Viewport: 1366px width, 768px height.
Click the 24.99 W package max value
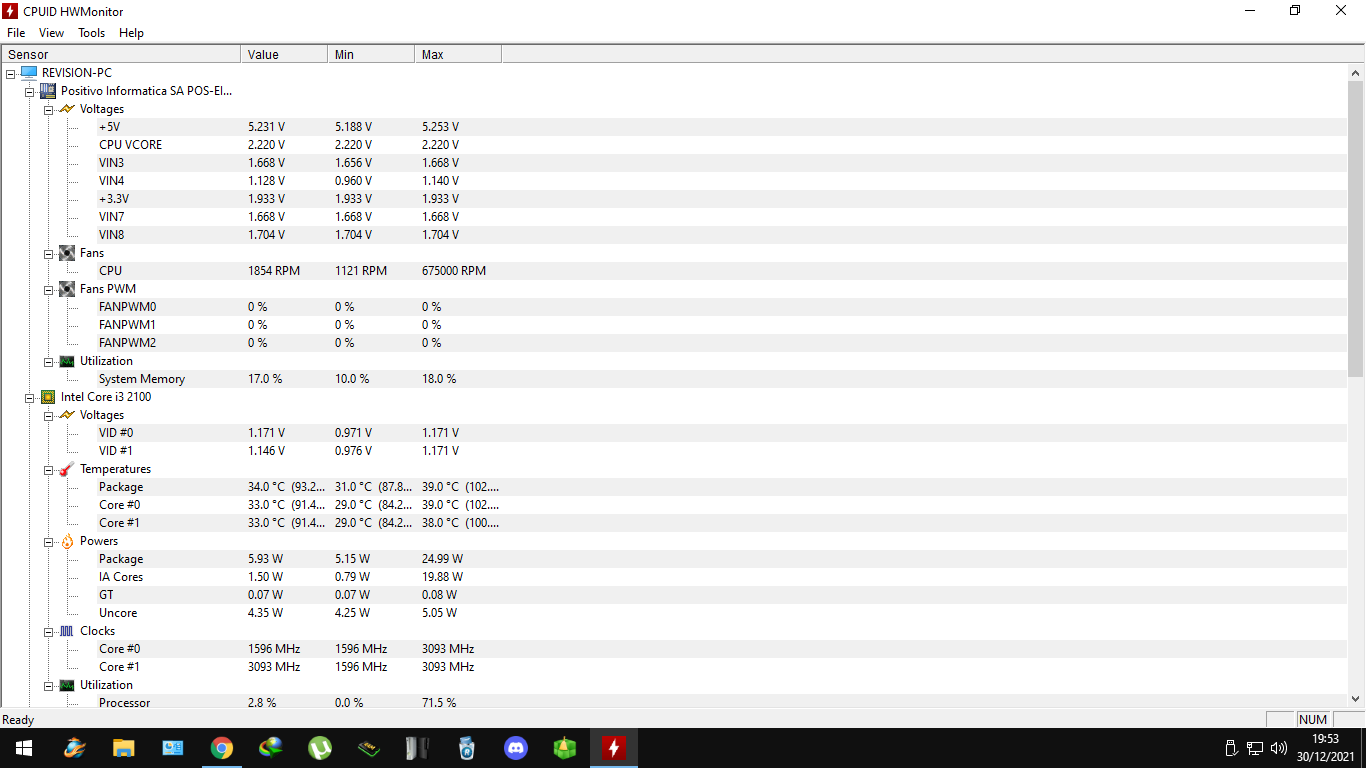pos(442,559)
